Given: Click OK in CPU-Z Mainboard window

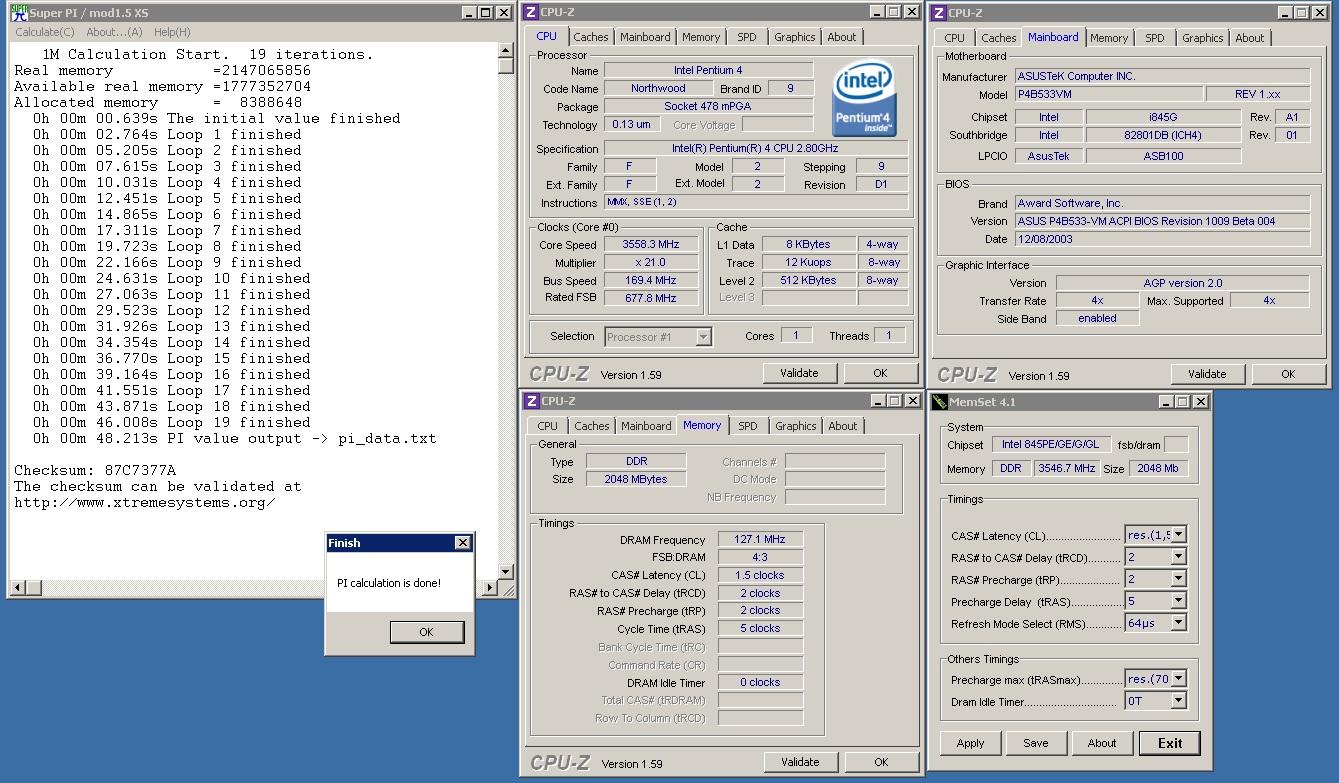Looking at the screenshot, I should (x=1288, y=374).
